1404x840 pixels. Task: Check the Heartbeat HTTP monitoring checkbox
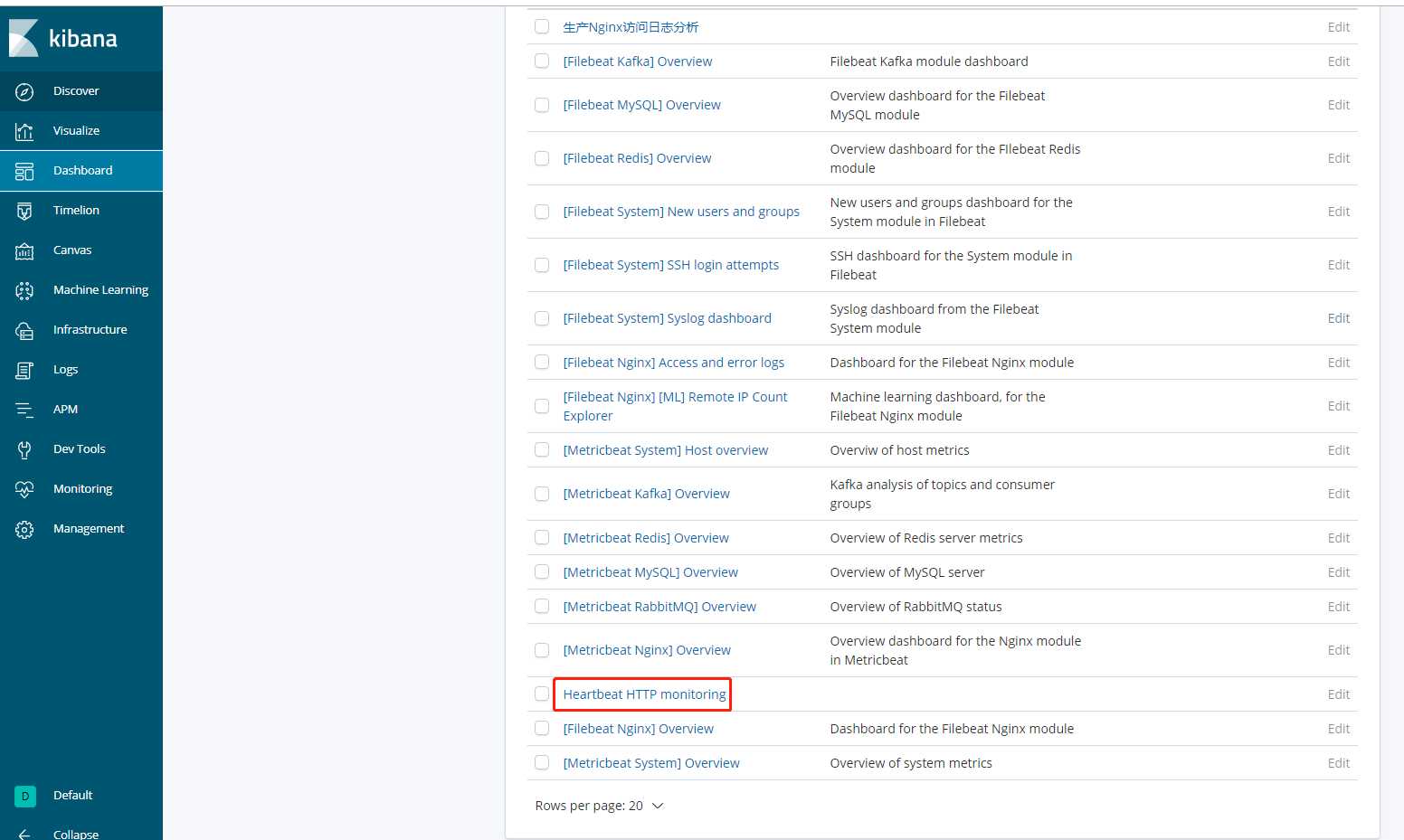(x=542, y=694)
